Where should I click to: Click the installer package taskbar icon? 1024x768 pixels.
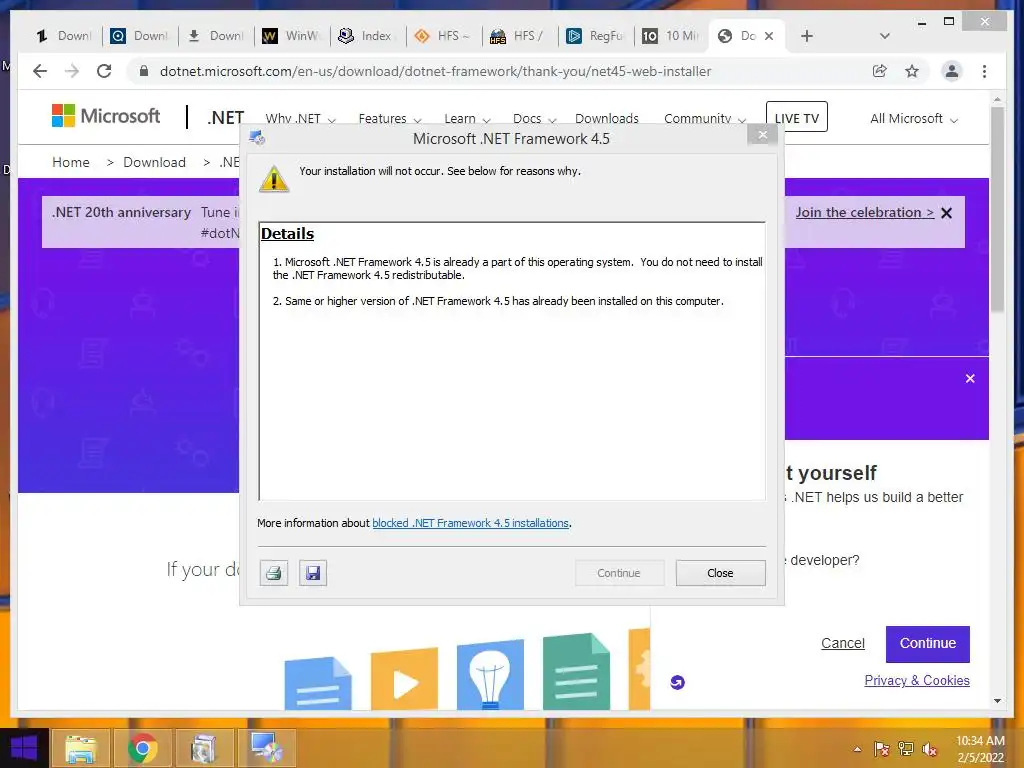204,748
